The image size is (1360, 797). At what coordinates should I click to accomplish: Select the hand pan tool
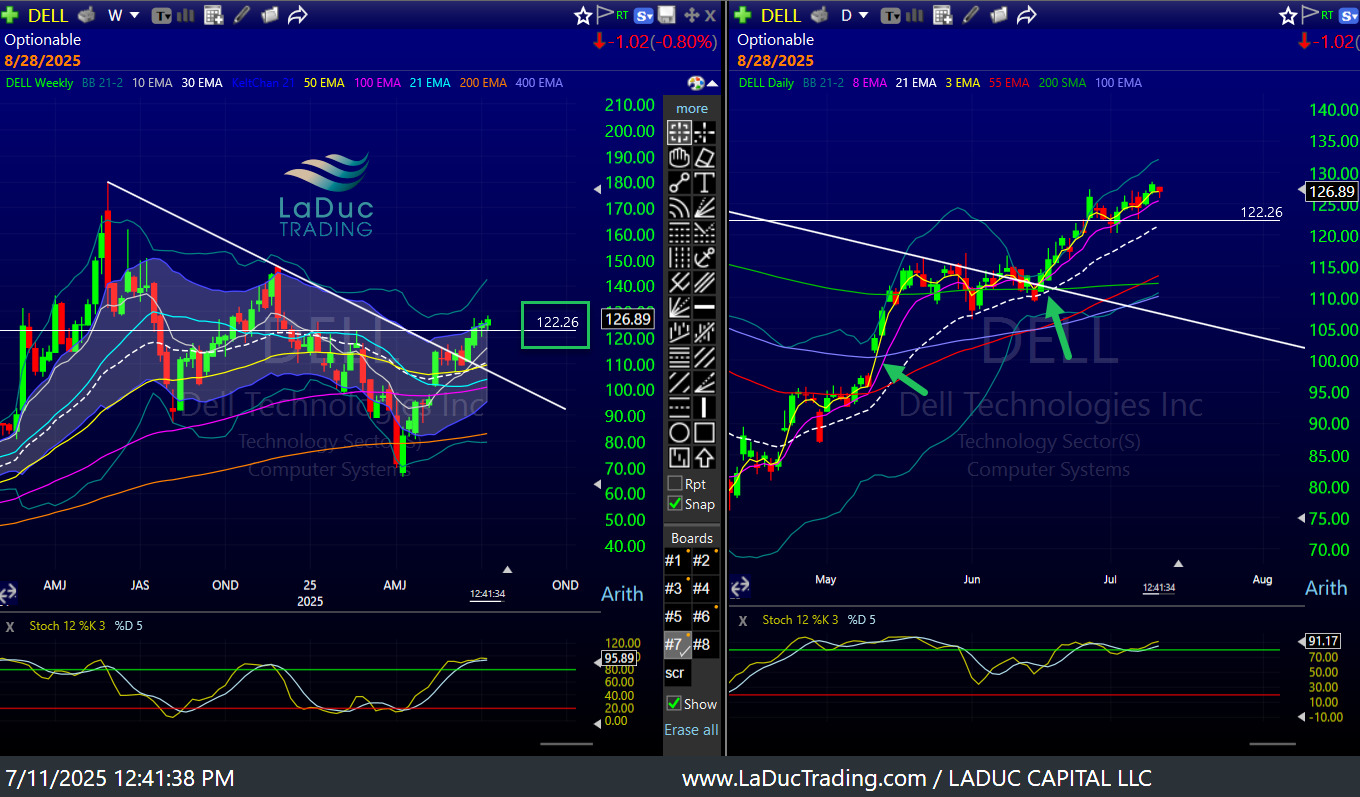click(x=679, y=157)
